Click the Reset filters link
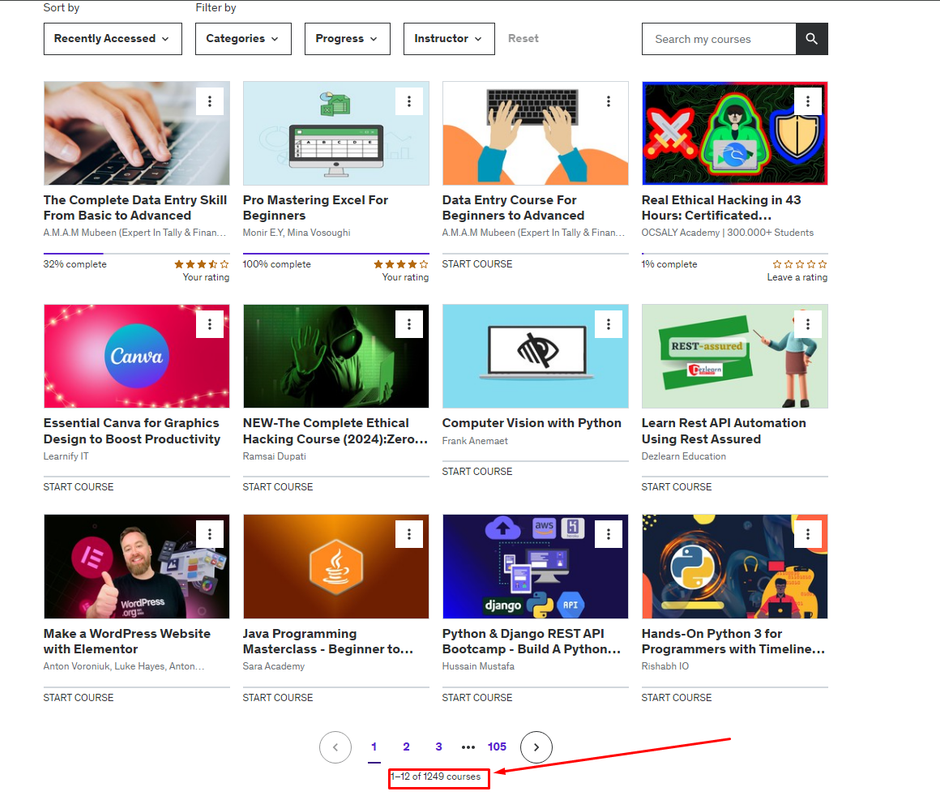The width and height of the screenshot is (940, 800). click(x=523, y=38)
